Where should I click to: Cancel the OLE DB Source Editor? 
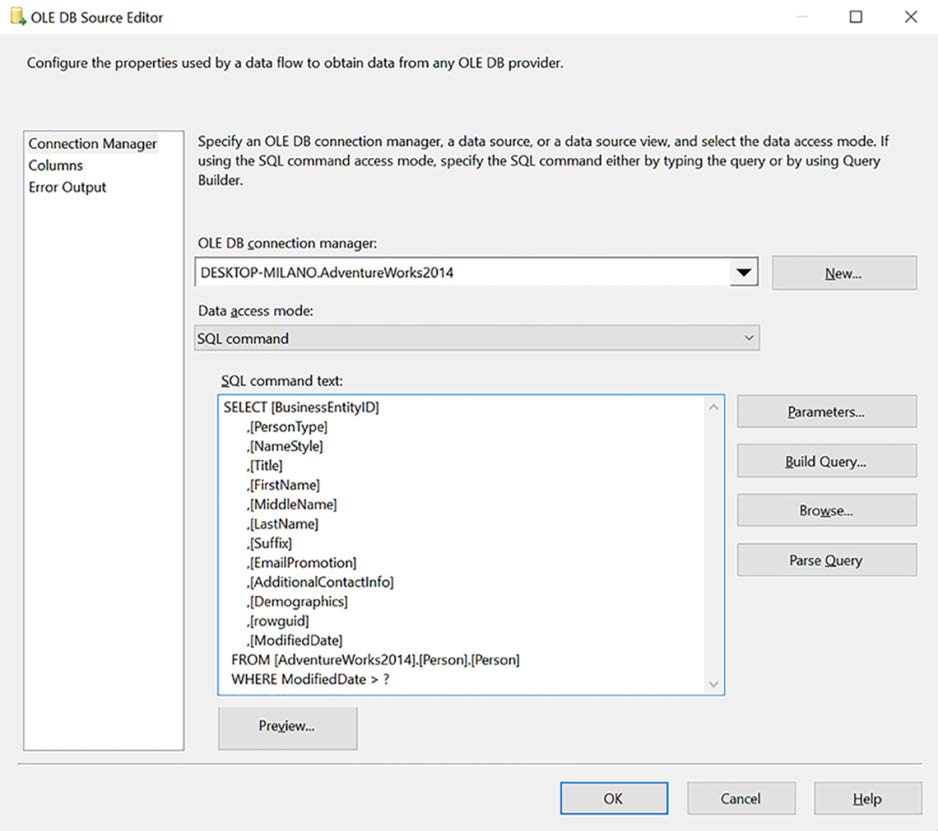[x=741, y=798]
